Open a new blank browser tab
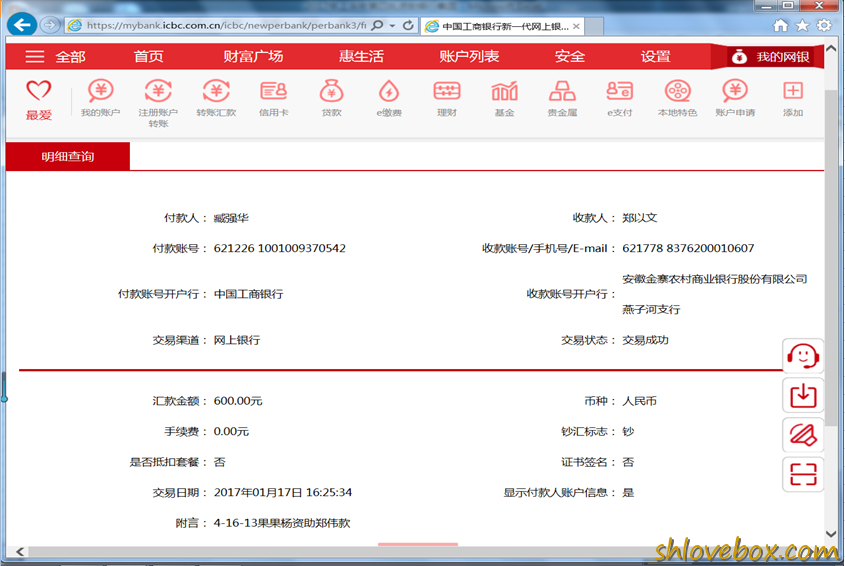The height and width of the screenshot is (566, 845). (x=593, y=26)
